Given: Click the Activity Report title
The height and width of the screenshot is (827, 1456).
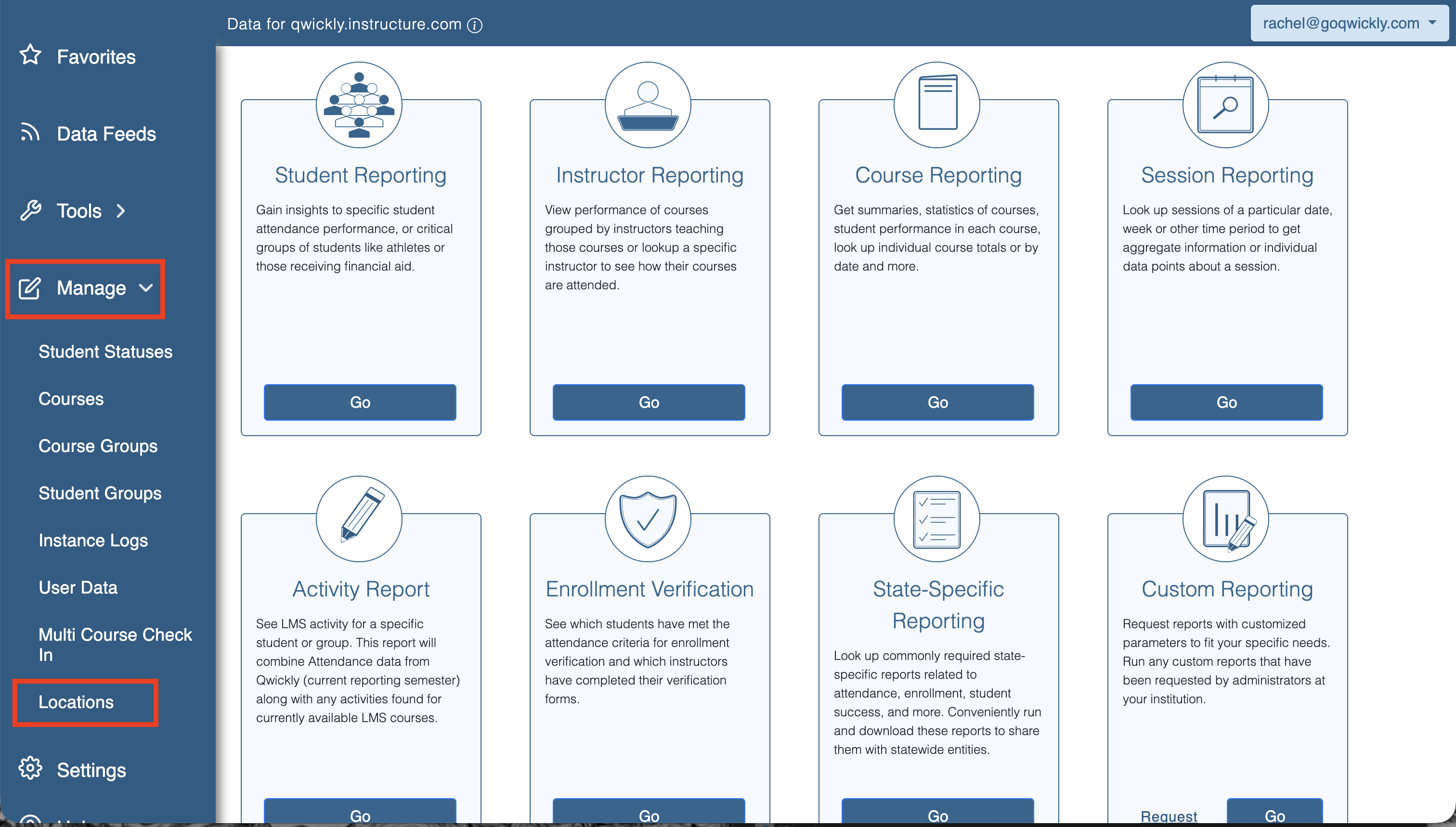Looking at the screenshot, I should pos(361,590).
